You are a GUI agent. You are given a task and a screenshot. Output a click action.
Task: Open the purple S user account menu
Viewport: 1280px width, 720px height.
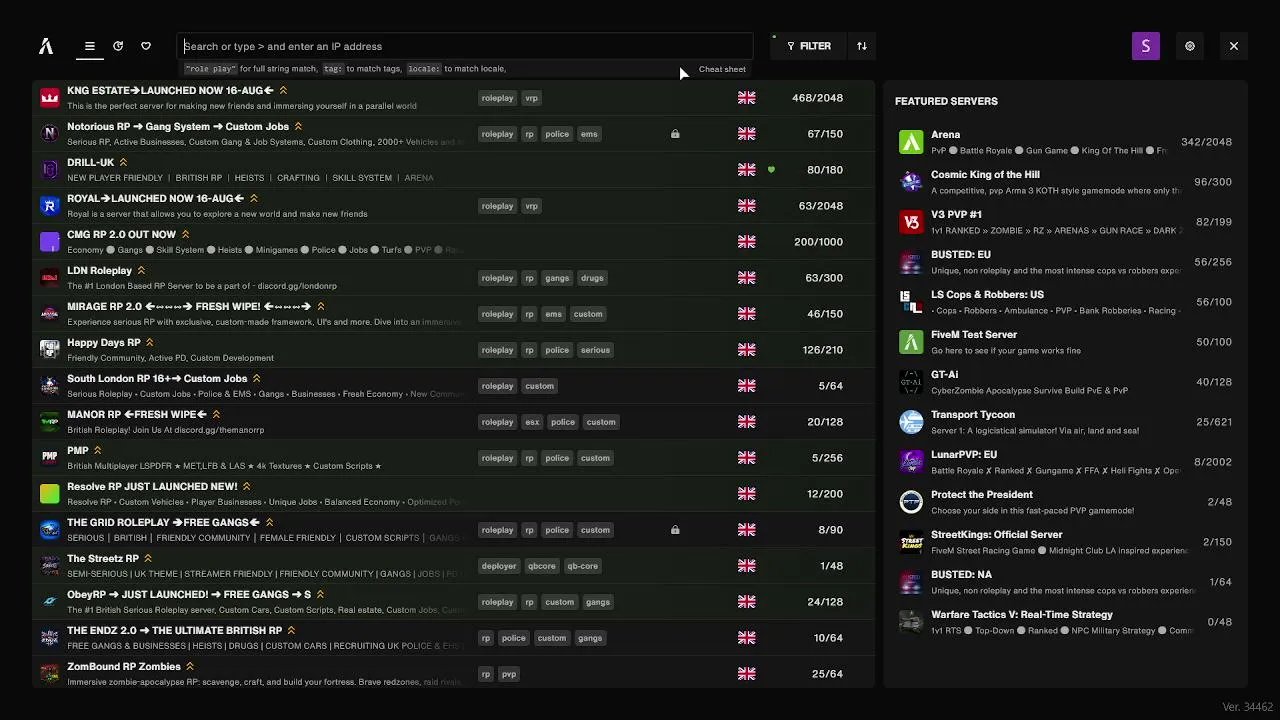pyautogui.click(x=1146, y=46)
